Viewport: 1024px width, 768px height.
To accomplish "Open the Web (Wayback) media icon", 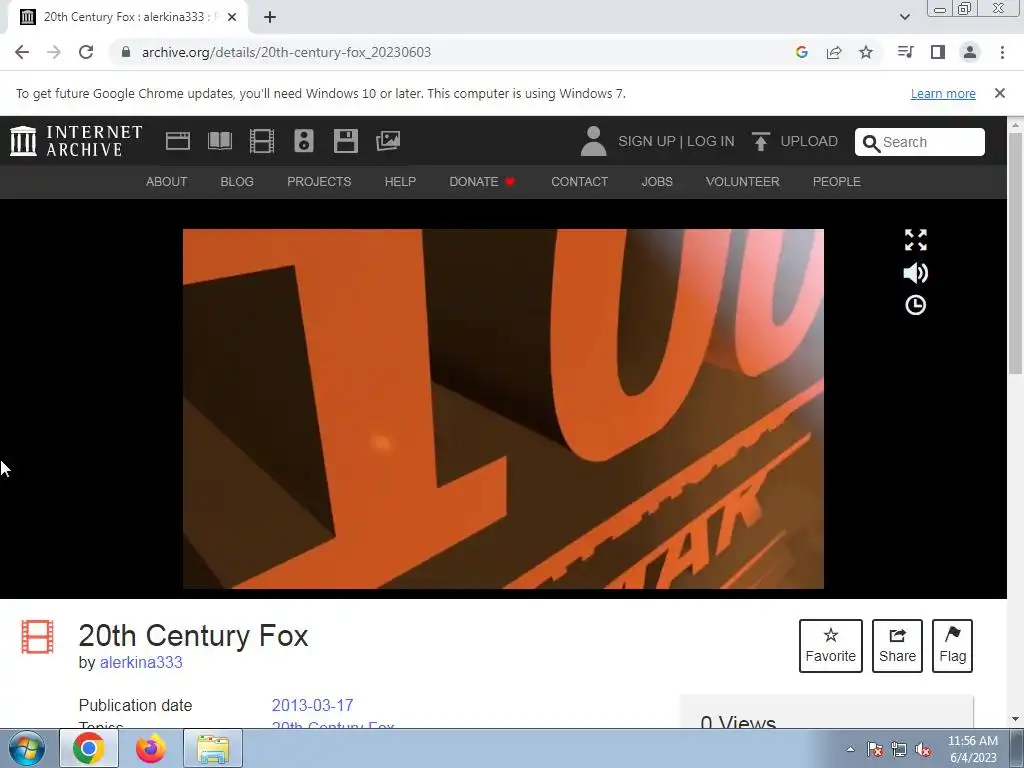I will coord(178,141).
